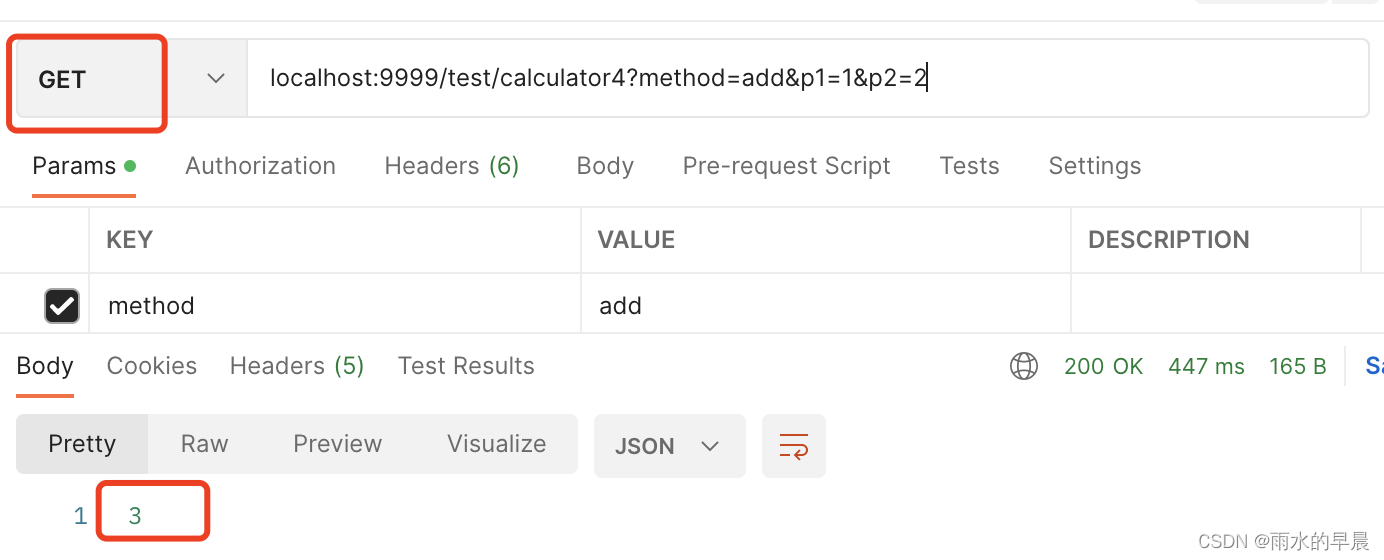Open the JSON format dropdown
Viewport: 1384px width, 560px height.
670,445
